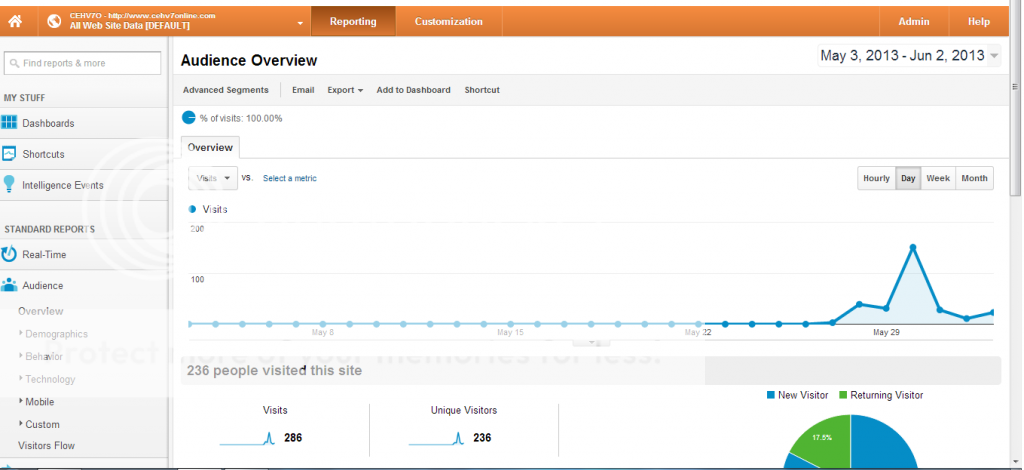Click New Visitor blue legend swatch
Screen dimensions: 1024x470
coord(771,395)
